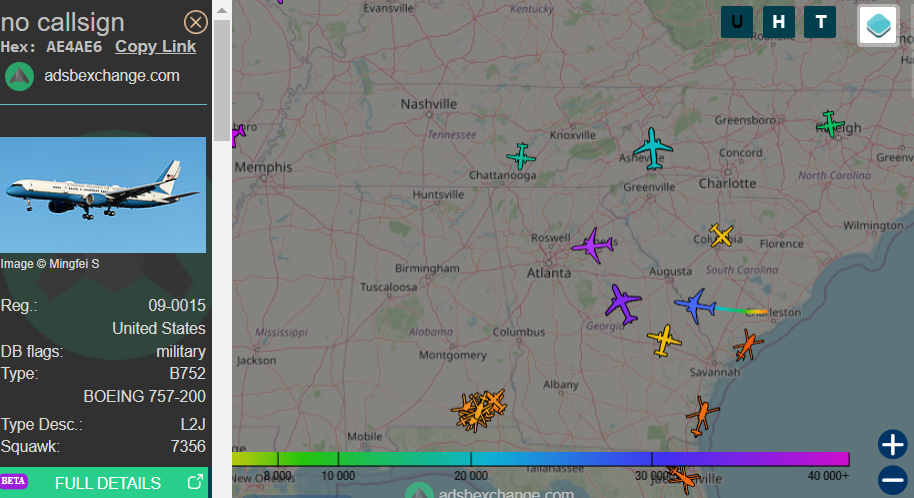Open adsbexchange.com site link text
The width and height of the screenshot is (914, 498).
(112, 76)
